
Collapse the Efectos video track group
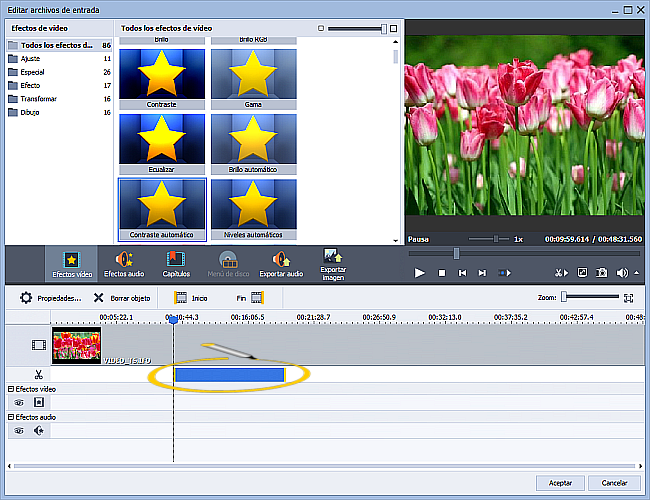[x=11, y=388]
